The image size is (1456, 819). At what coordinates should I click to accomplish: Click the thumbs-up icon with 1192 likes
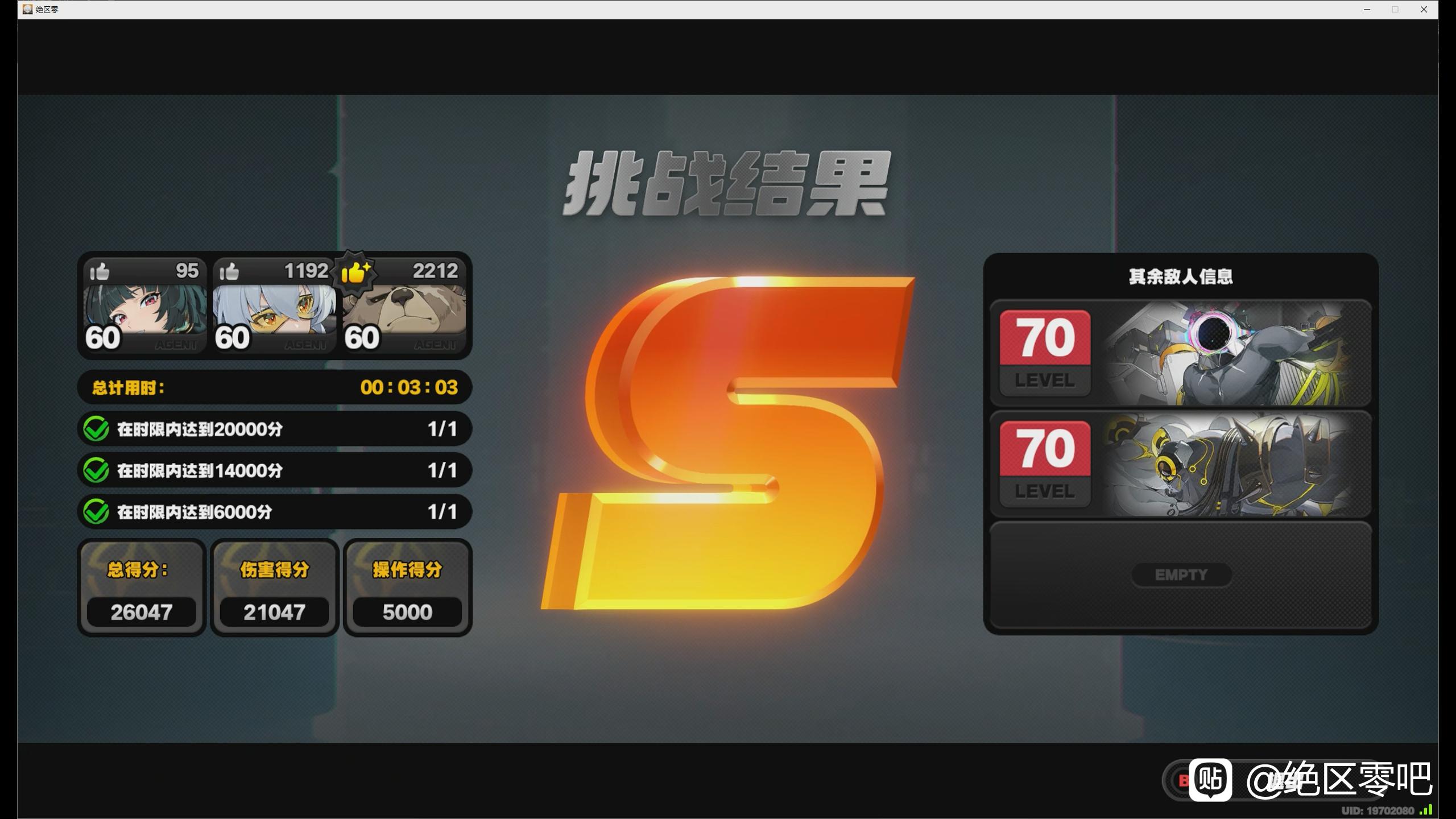click(x=229, y=271)
